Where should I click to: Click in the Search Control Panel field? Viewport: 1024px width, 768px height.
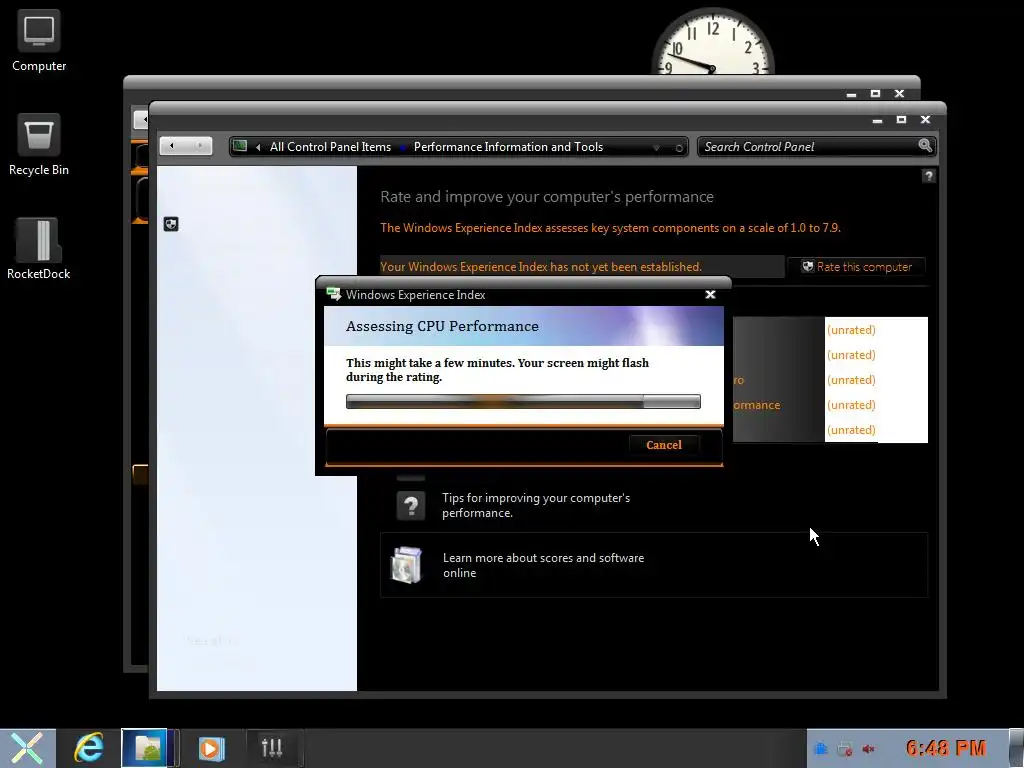pos(808,146)
